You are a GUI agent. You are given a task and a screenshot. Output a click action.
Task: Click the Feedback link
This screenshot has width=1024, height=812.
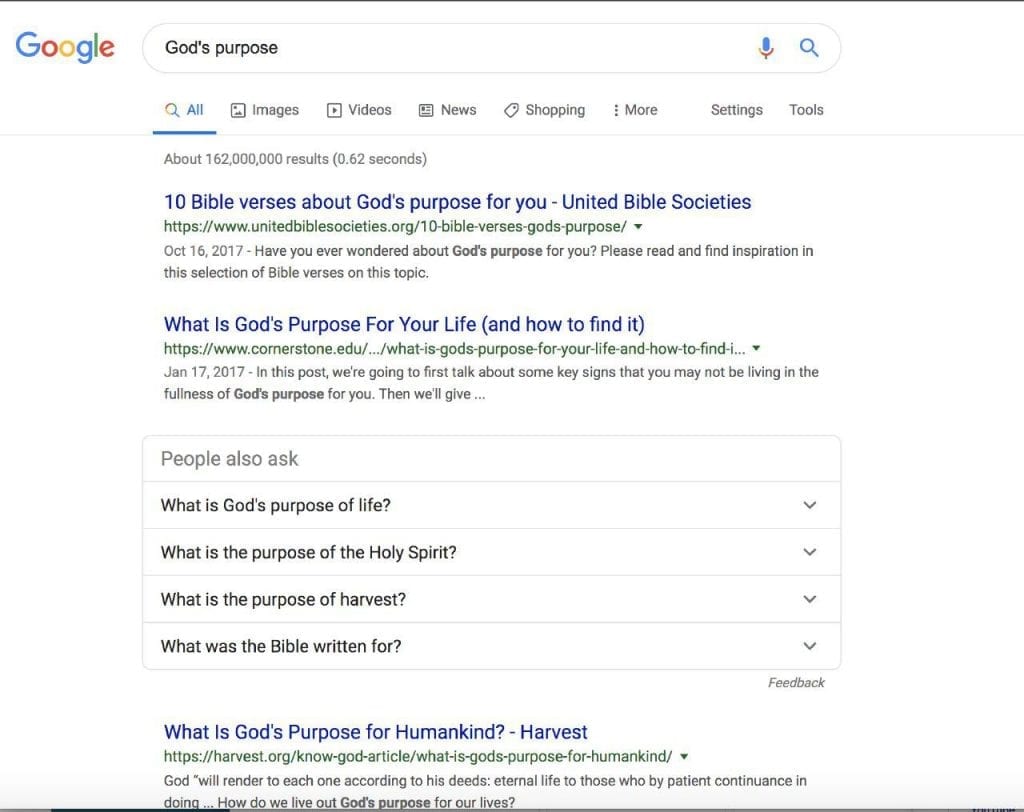tap(796, 682)
